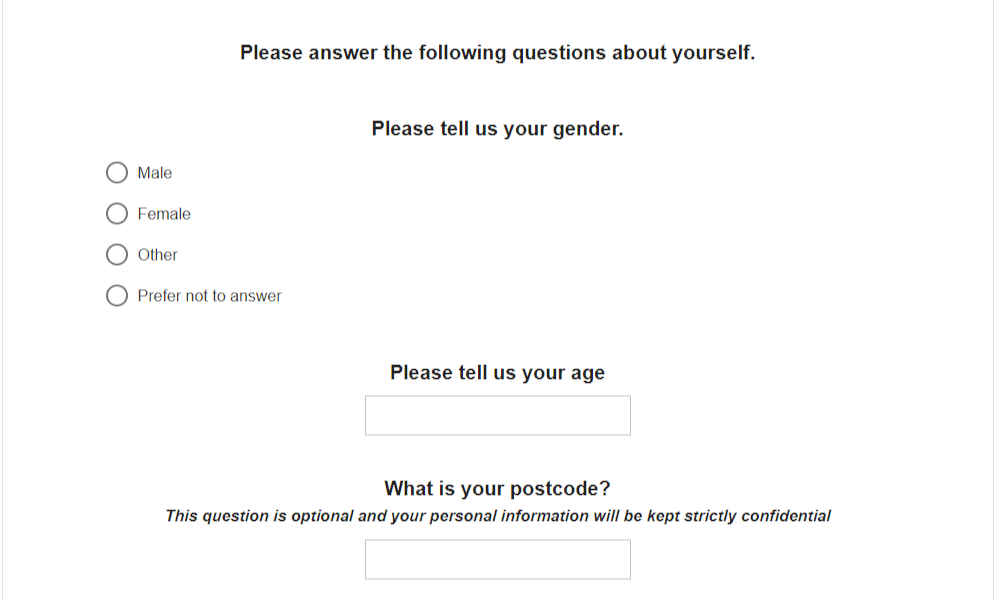1000x600 pixels.
Task: Click the word 'optional' in the postcode note
Action: [x=321, y=516]
